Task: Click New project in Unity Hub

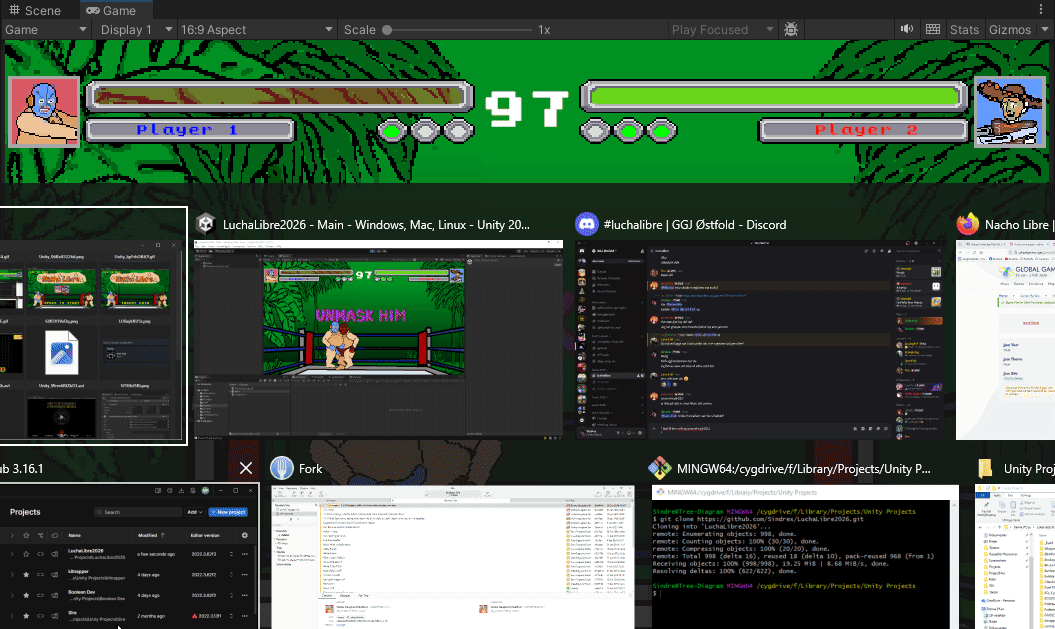Action: pyautogui.click(x=228, y=512)
